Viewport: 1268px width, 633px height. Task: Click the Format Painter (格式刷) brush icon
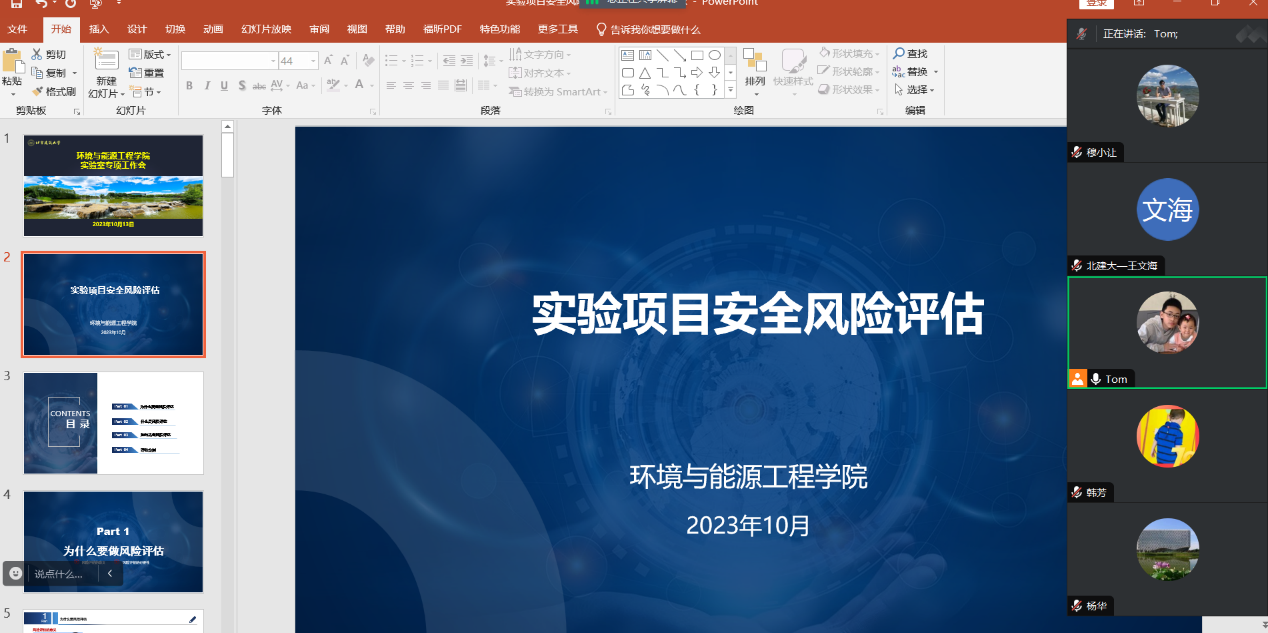click(x=37, y=91)
